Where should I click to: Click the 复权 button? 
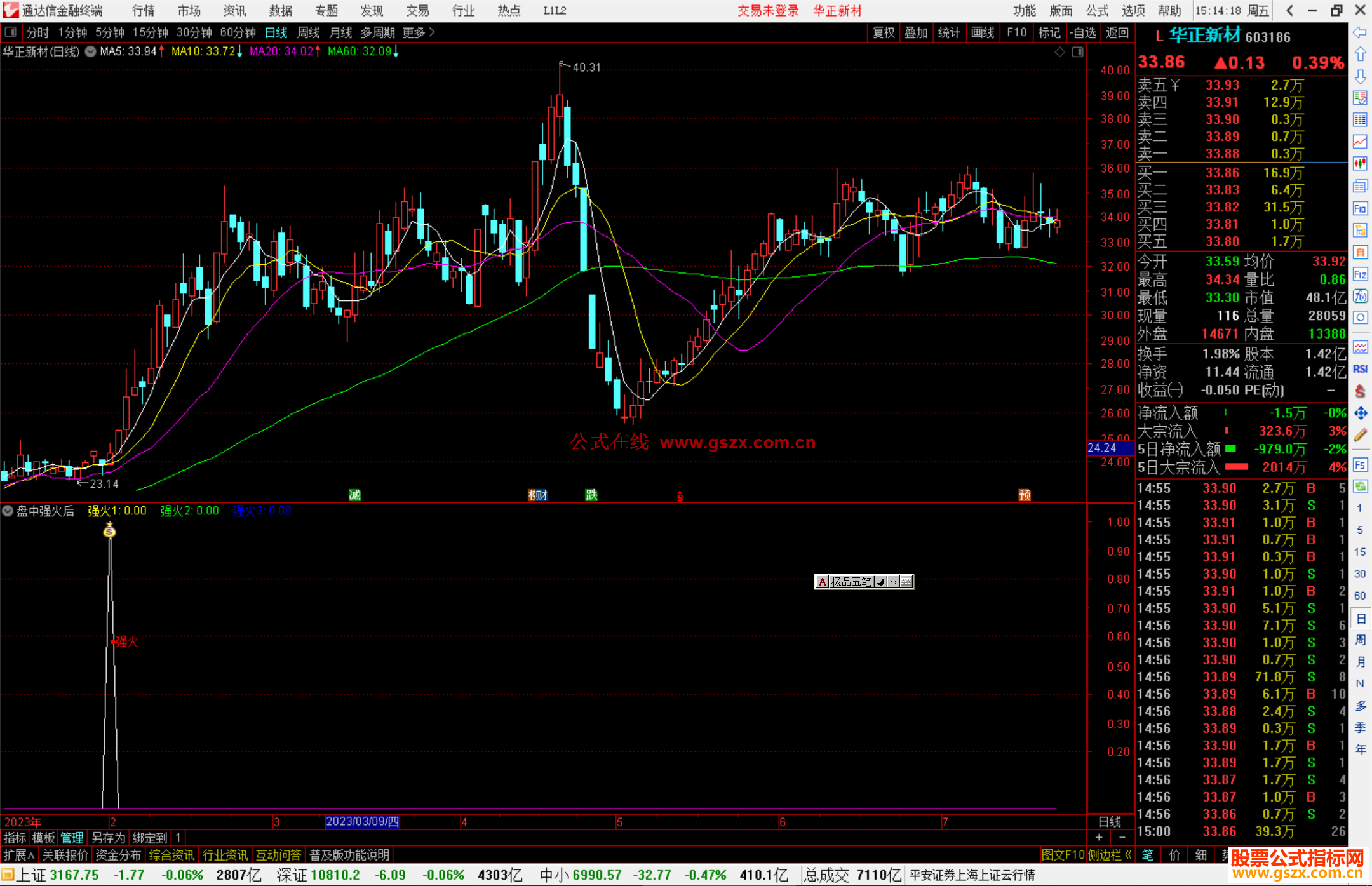(883, 32)
